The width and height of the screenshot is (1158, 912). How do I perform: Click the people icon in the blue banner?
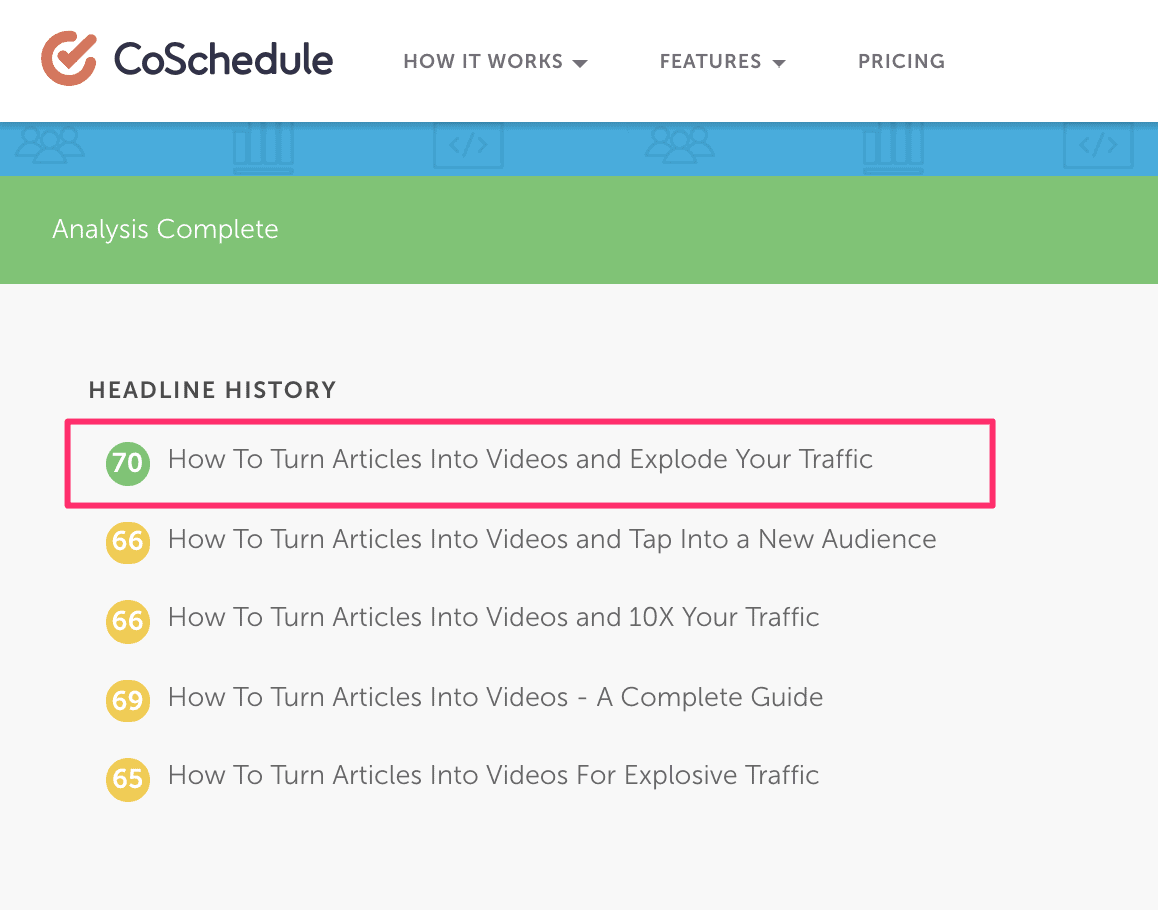pos(50,145)
